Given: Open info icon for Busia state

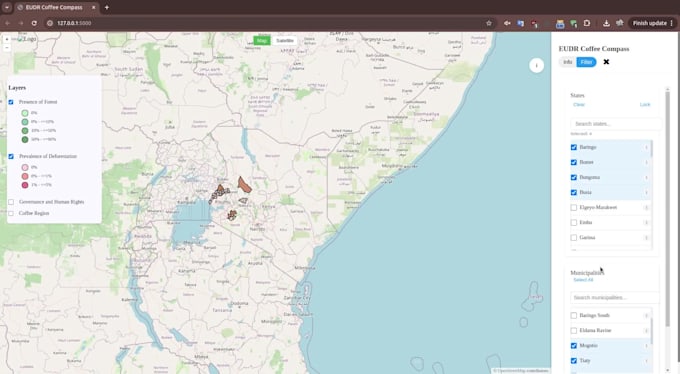Looking at the screenshot, I should pos(646,193).
